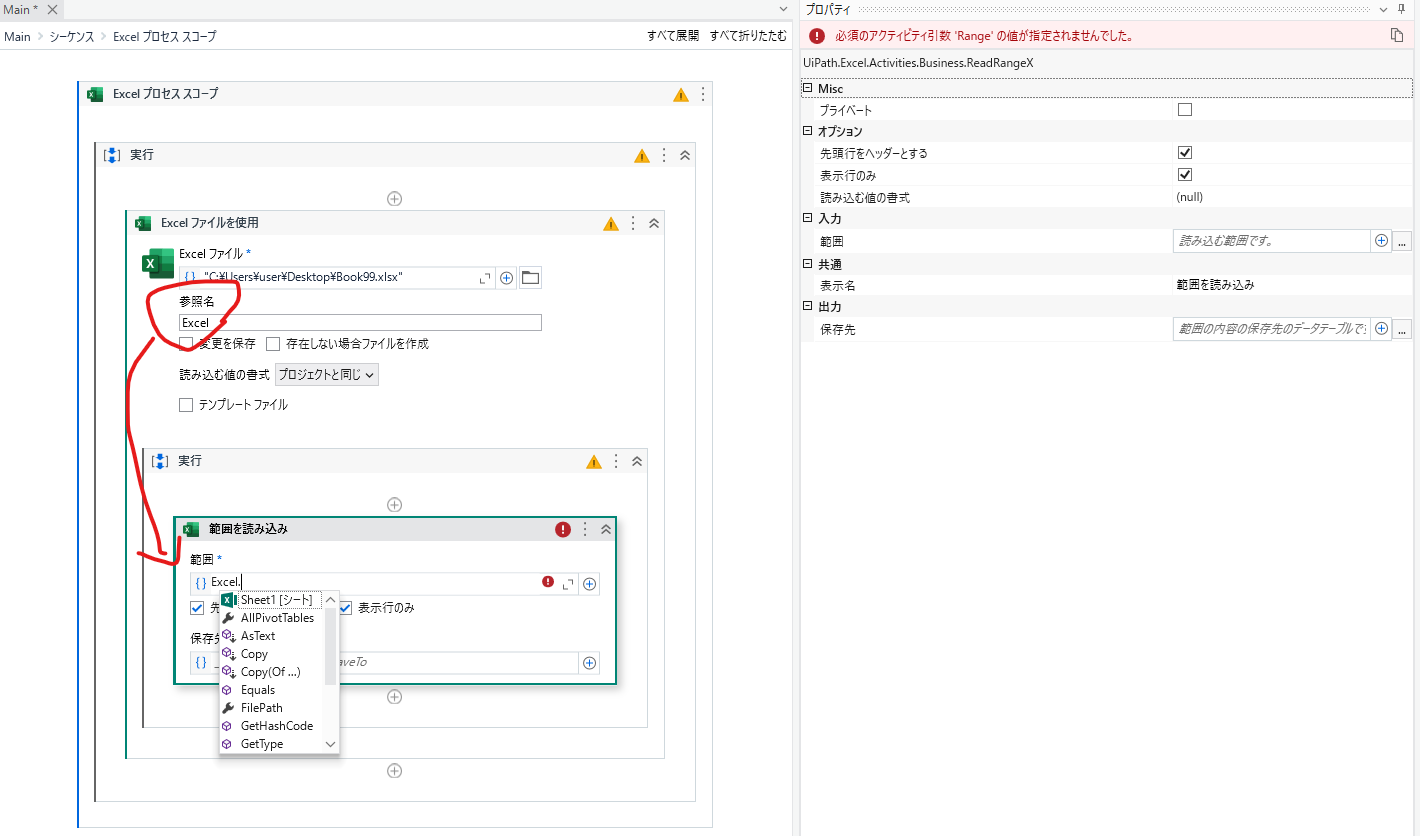Click plus button for 保存先 in Properties panel
The width and height of the screenshot is (1420, 836).
[x=1382, y=329]
